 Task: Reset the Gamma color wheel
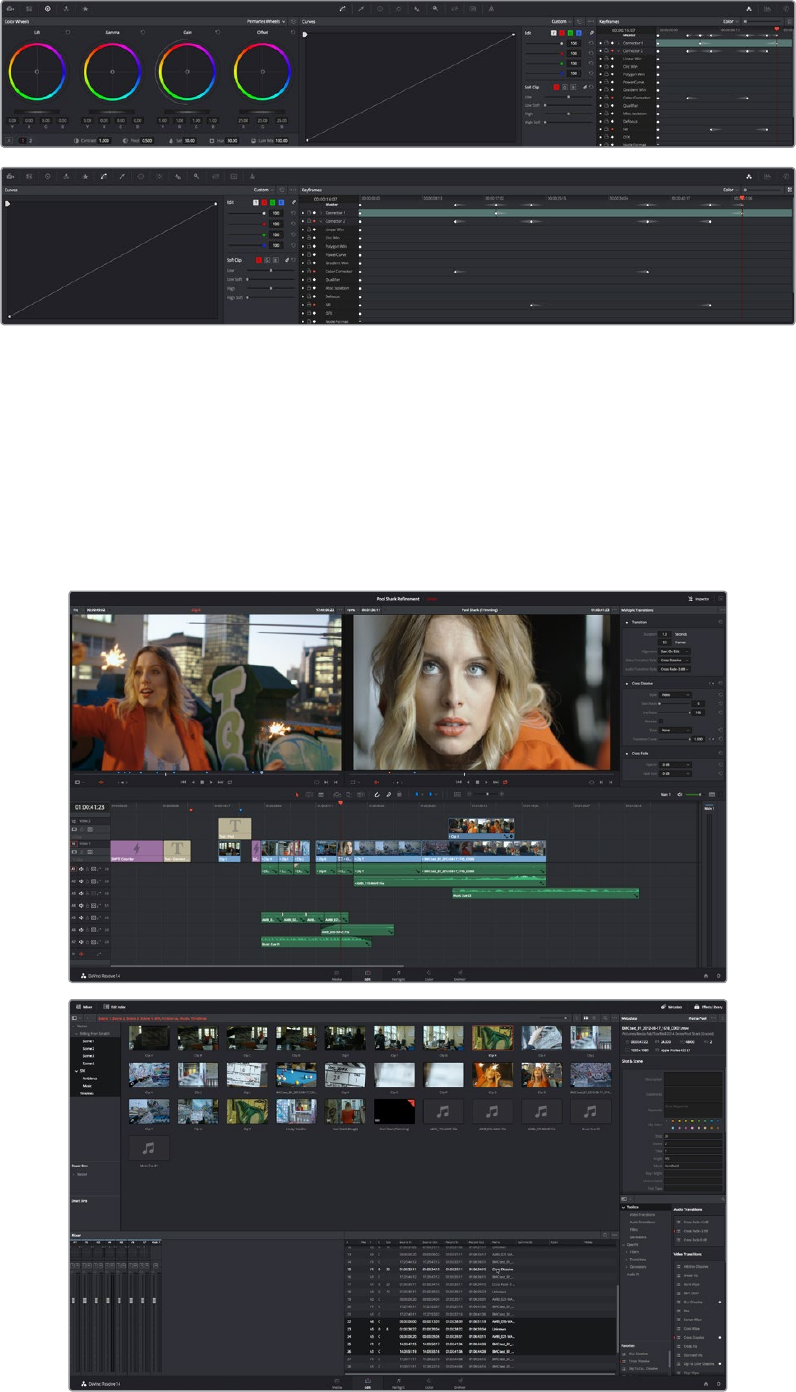point(143,32)
